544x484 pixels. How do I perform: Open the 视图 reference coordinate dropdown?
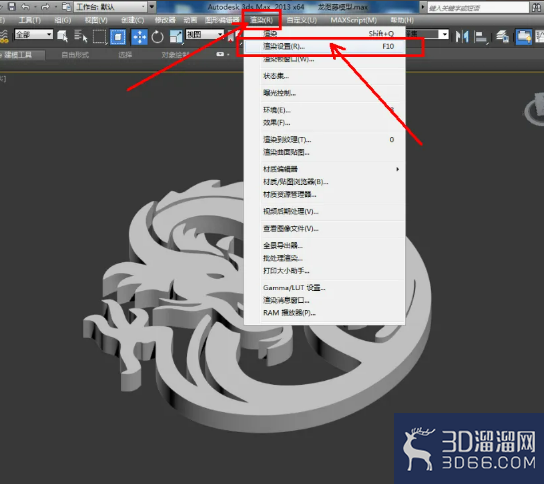(205, 34)
